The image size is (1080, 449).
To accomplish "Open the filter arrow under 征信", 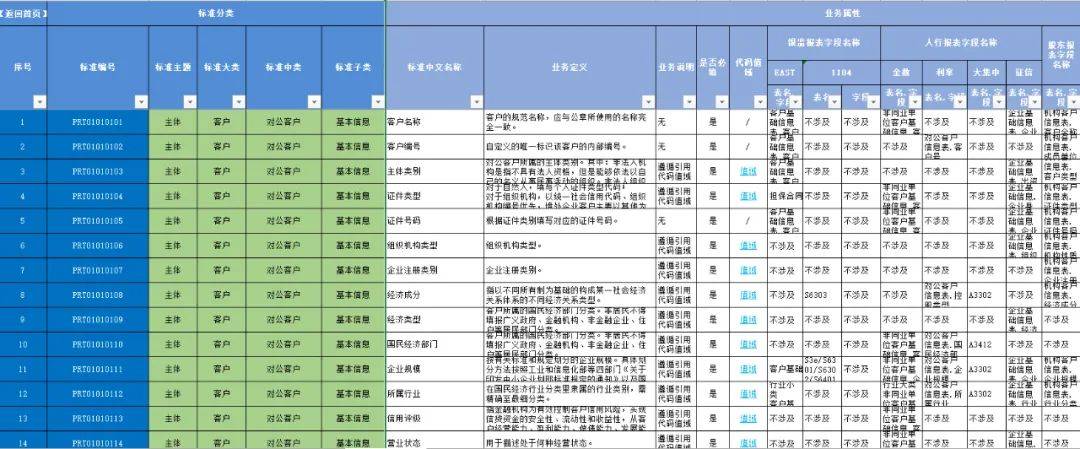I will pyautogui.click(x=1035, y=102).
